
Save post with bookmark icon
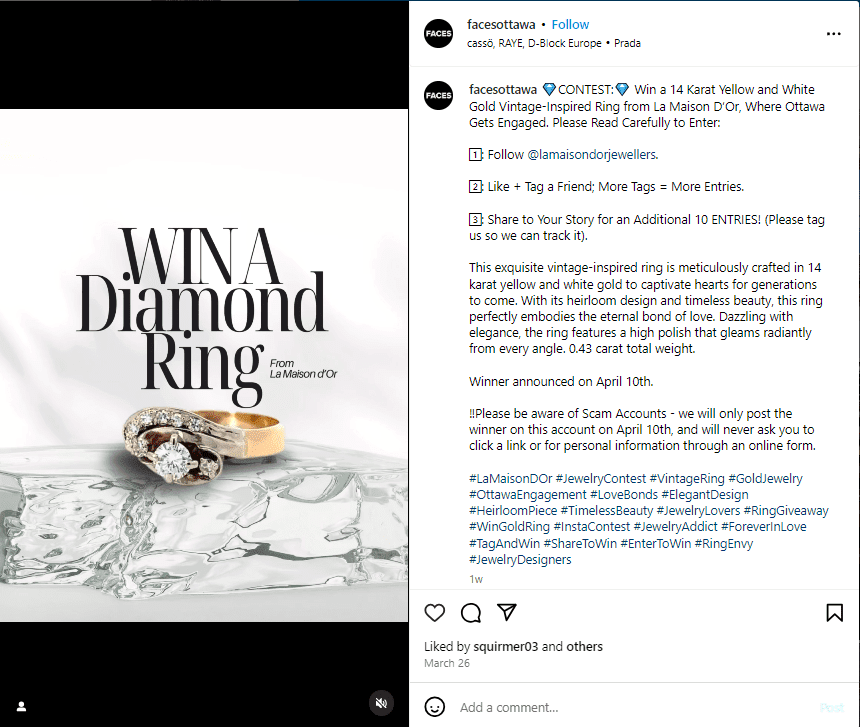[x=834, y=613]
